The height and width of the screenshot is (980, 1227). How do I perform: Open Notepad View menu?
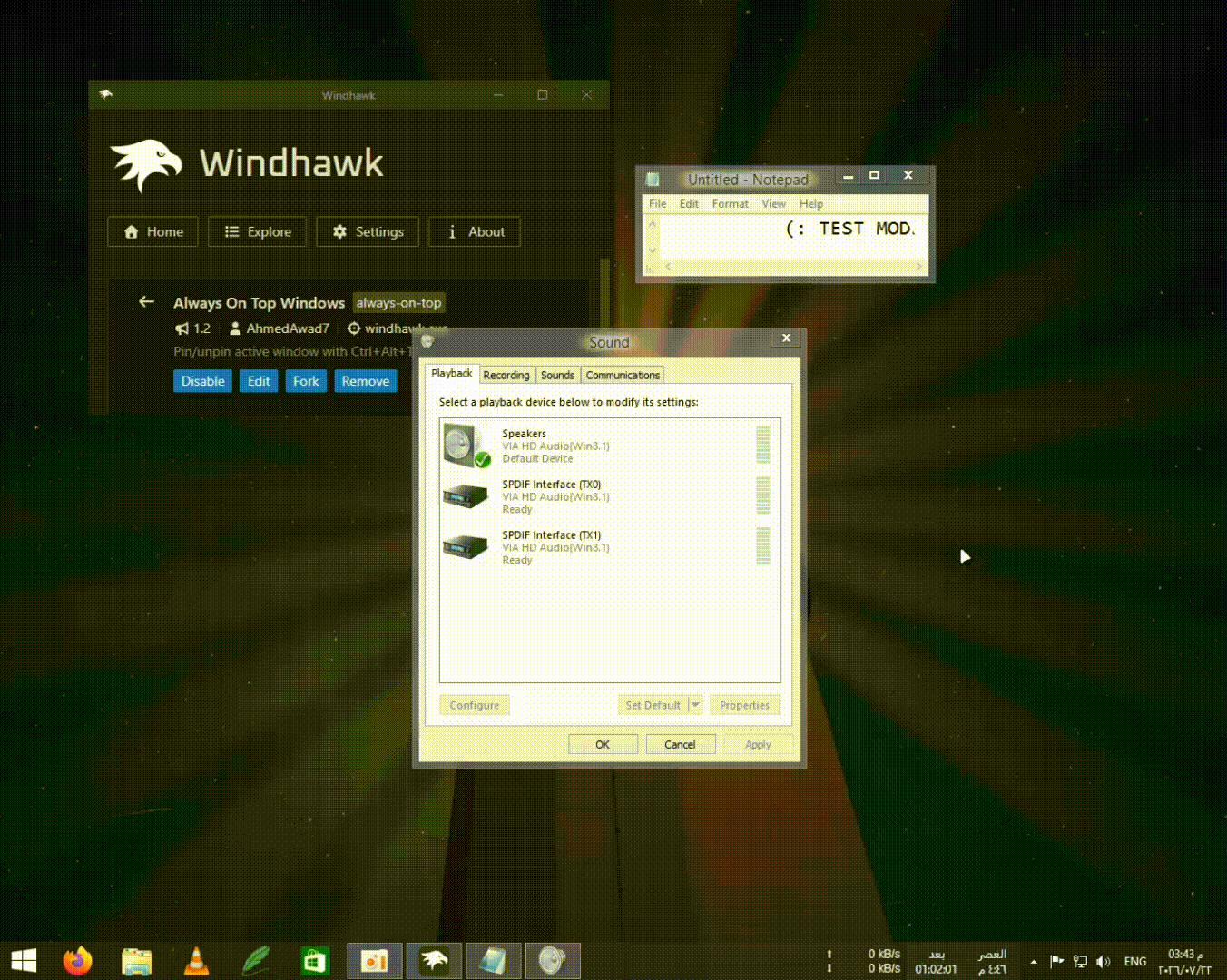pos(773,204)
